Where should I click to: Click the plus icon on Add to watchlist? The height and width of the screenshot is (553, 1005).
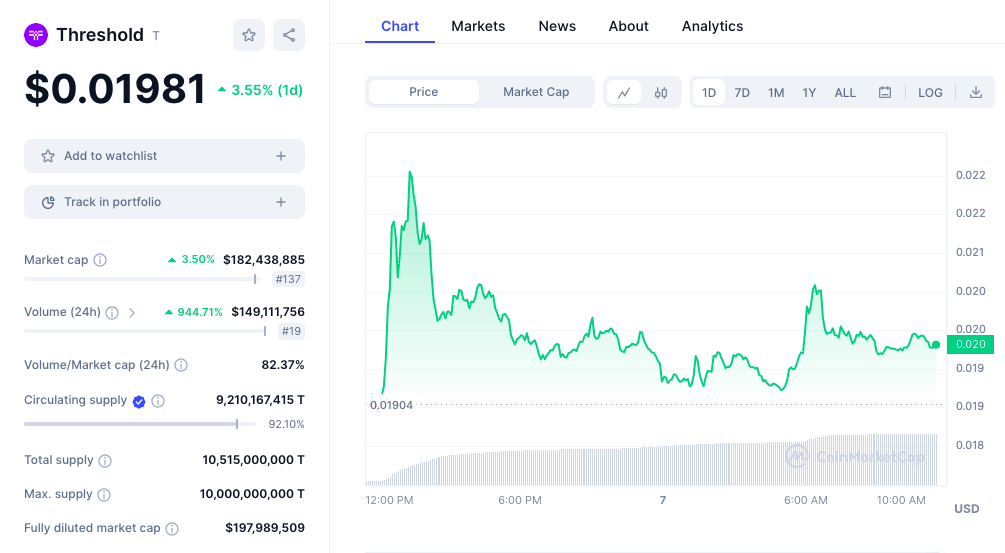pyautogui.click(x=281, y=156)
